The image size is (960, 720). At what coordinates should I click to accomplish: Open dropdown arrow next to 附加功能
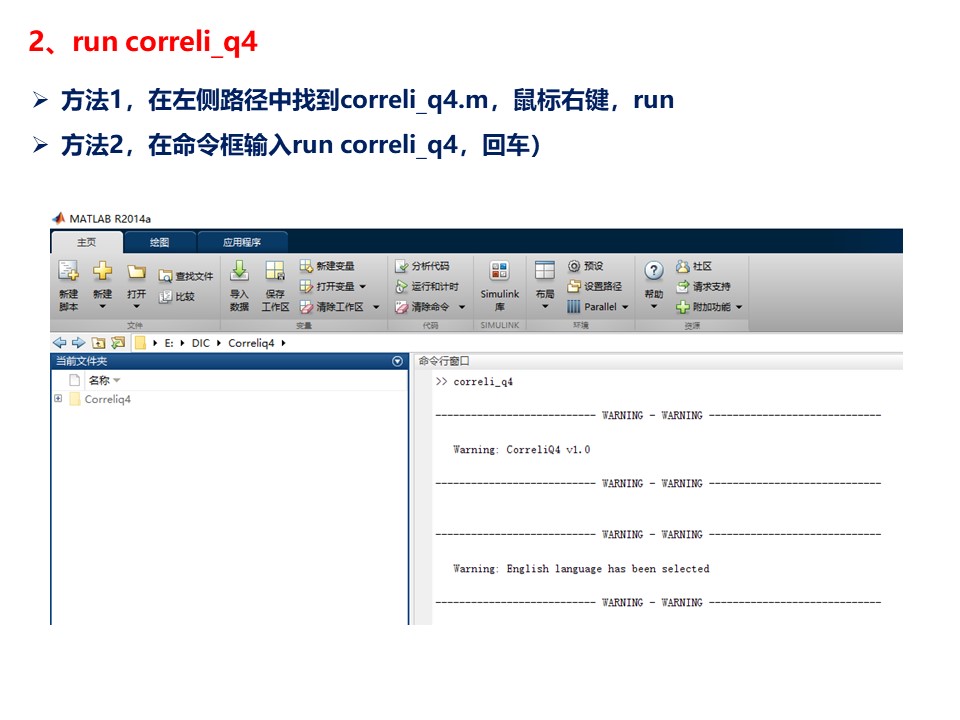pos(739,307)
